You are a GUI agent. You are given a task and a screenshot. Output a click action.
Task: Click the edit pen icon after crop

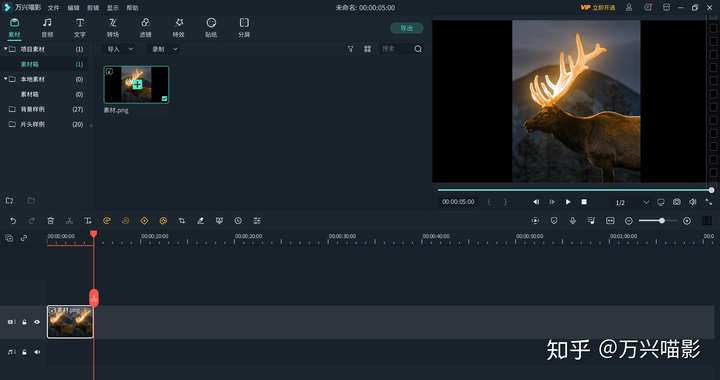201,221
